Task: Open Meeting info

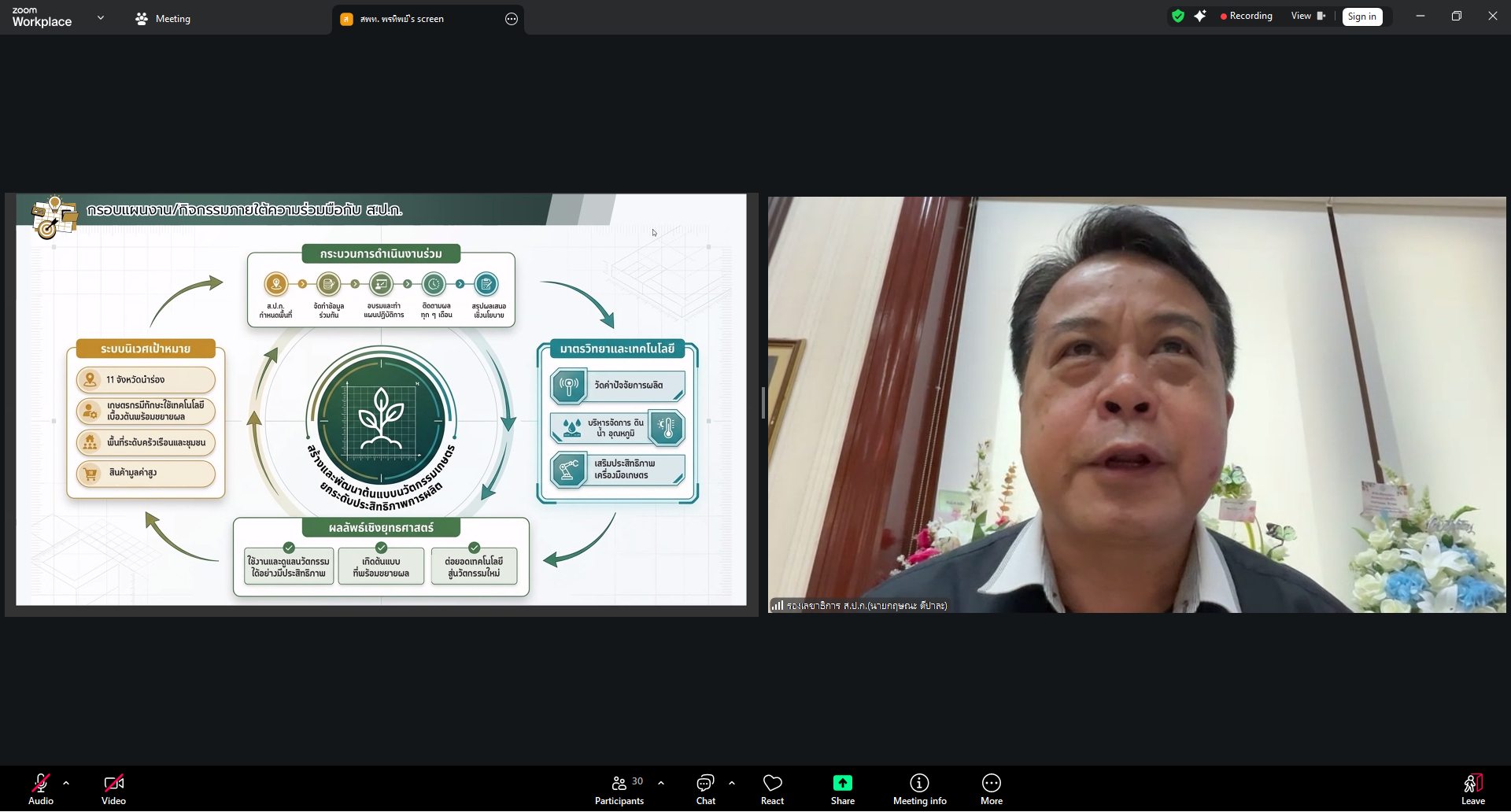Action: tap(919, 788)
